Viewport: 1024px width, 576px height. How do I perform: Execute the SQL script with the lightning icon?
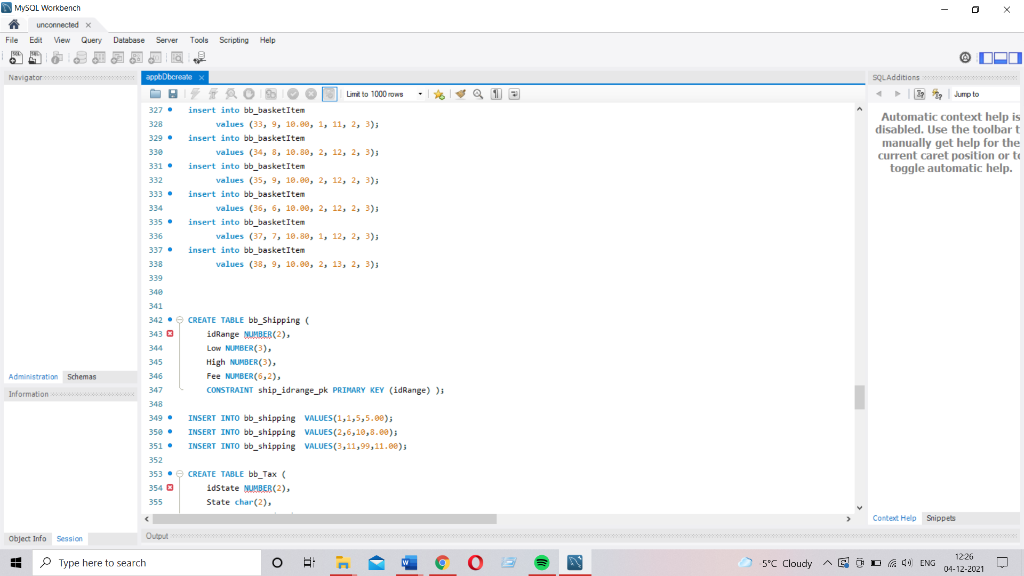(x=193, y=93)
